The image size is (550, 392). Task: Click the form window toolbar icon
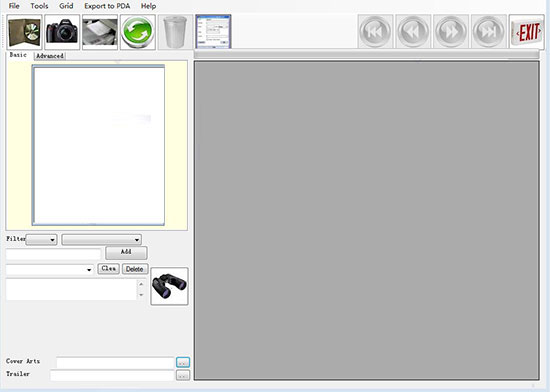(x=213, y=32)
